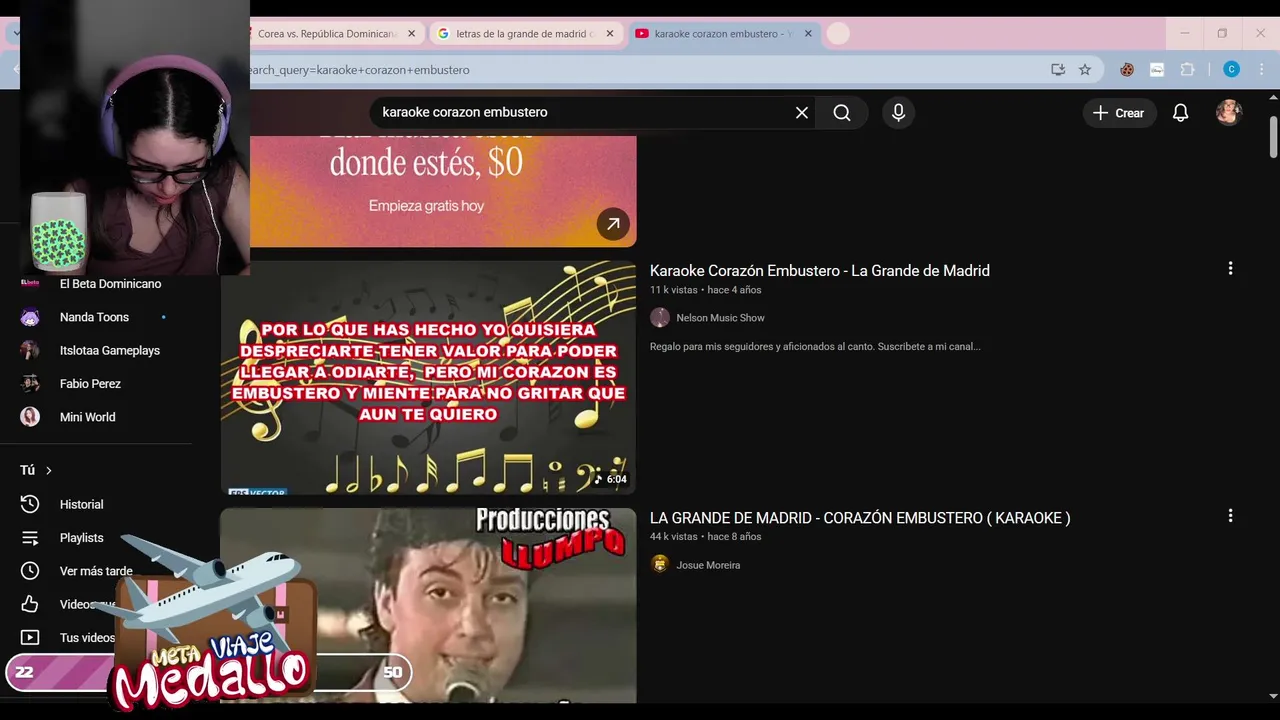Close the letras de la grande tab
The height and width of the screenshot is (720, 1280).
pyautogui.click(x=610, y=34)
